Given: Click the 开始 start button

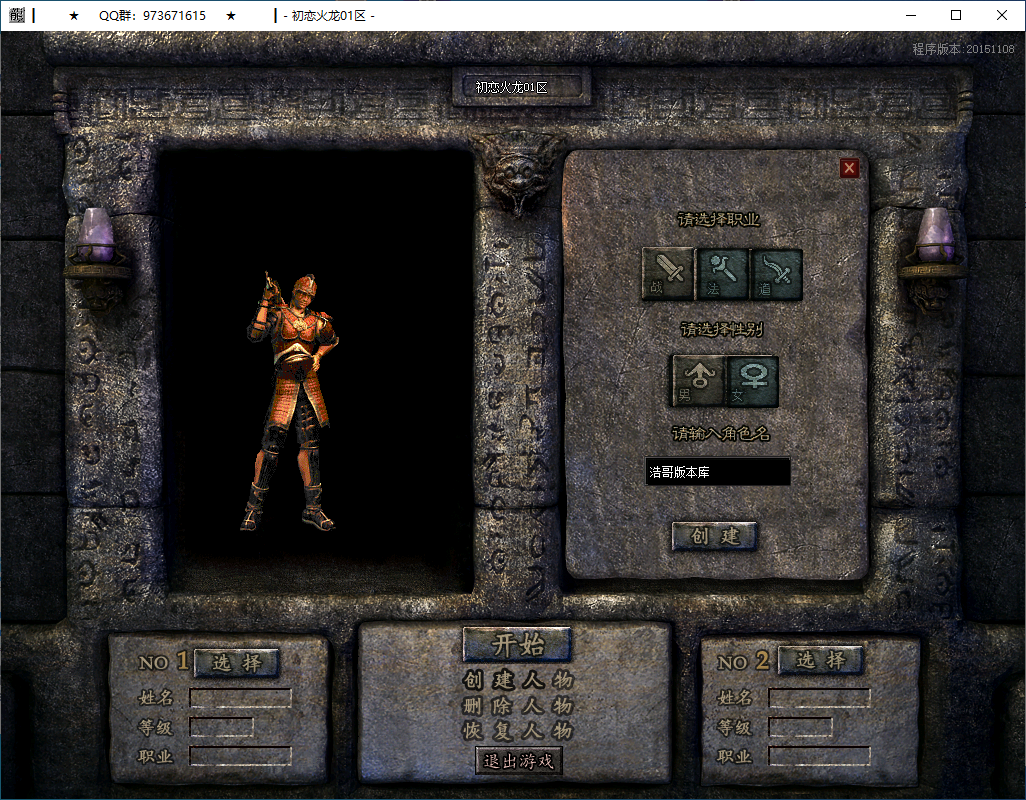Looking at the screenshot, I should click(517, 644).
